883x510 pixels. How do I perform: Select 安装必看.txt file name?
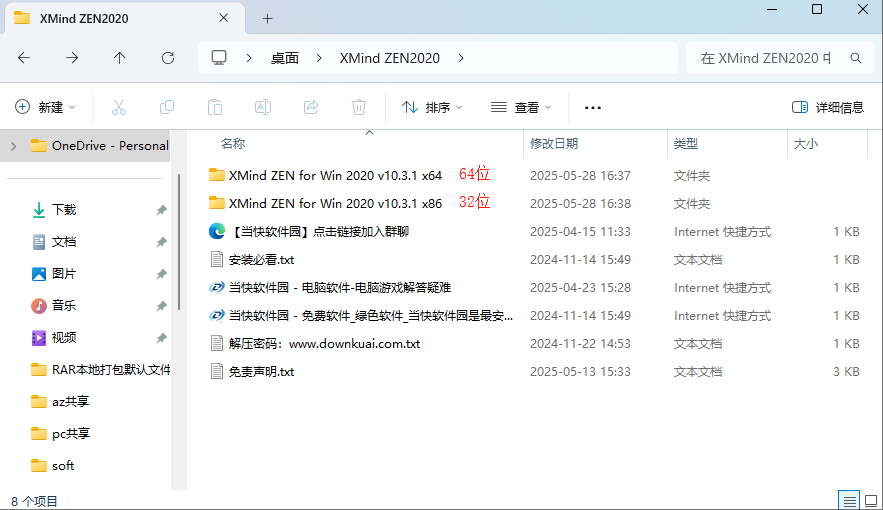pos(261,260)
